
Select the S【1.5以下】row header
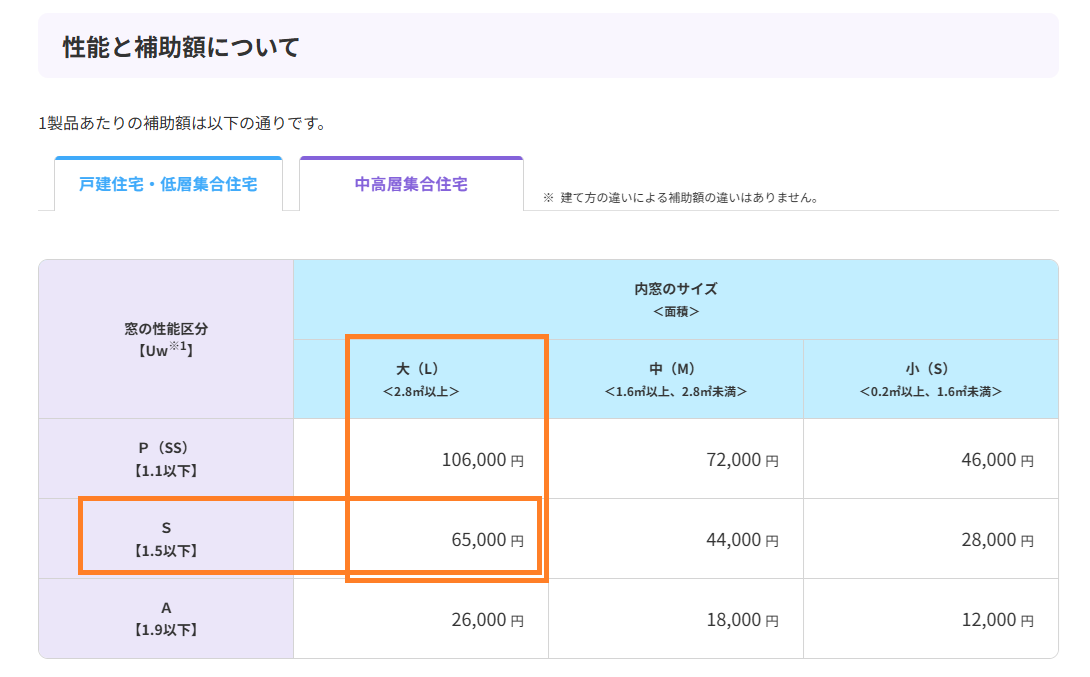pos(166,539)
